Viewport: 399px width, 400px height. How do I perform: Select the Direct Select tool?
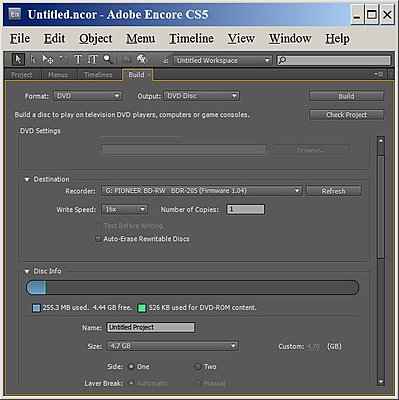33,60
